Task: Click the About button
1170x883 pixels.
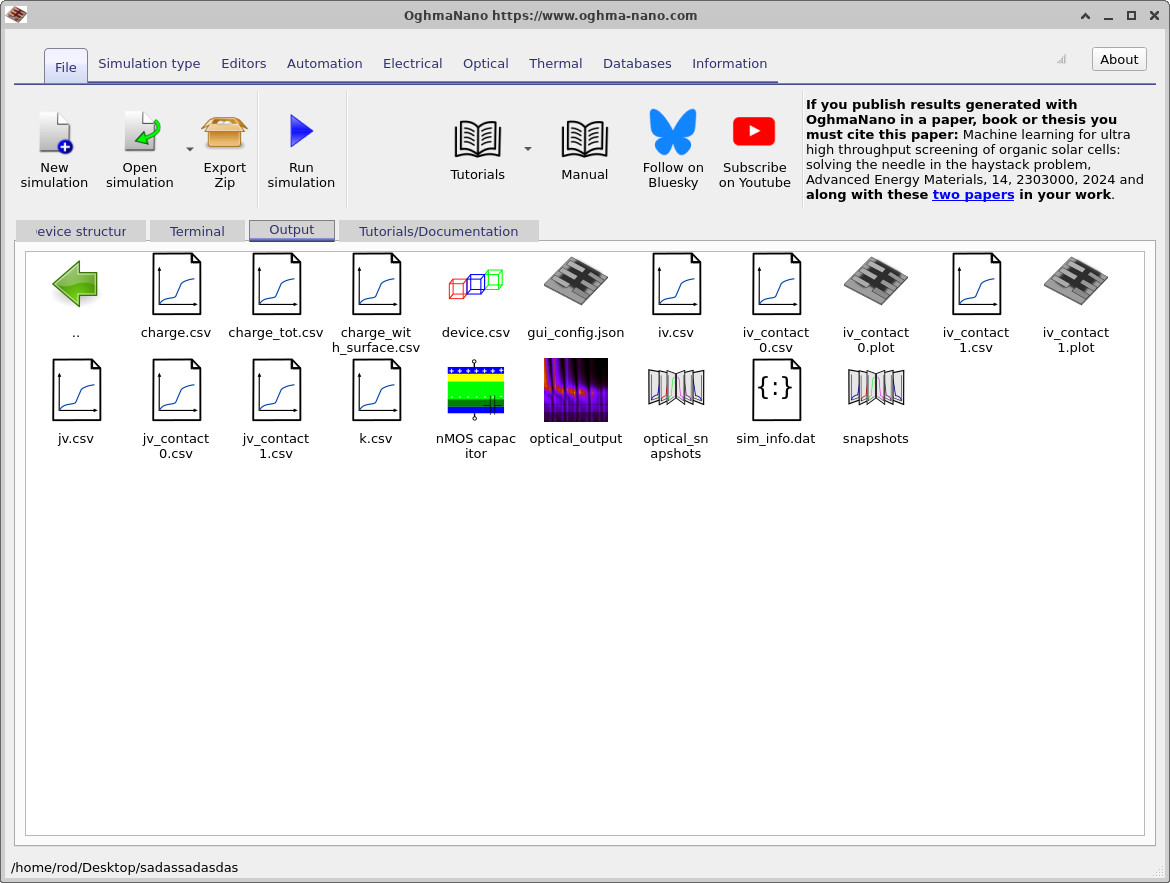Action: [1118, 58]
